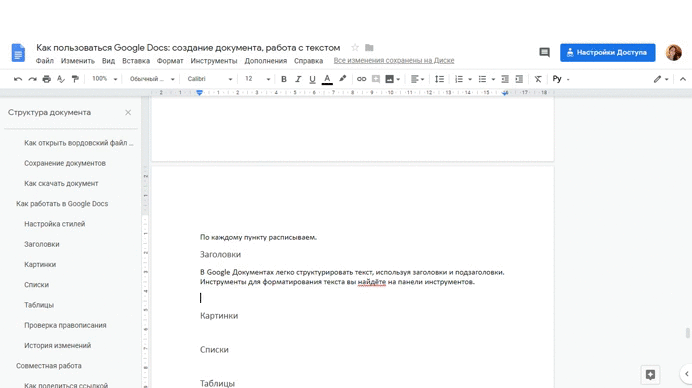692x388 pixels.
Task: Open the Формат menu
Action: pos(170,61)
